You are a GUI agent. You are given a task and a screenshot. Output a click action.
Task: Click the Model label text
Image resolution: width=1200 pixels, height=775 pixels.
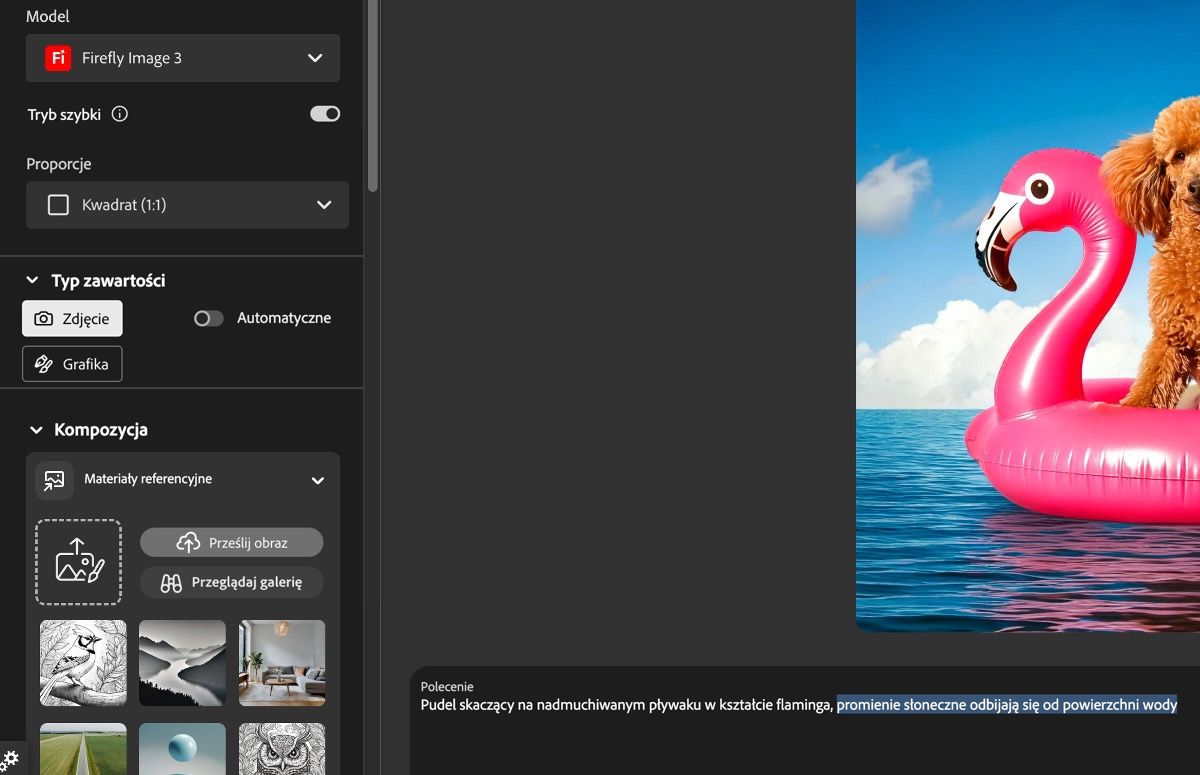click(x=48, y=16)
